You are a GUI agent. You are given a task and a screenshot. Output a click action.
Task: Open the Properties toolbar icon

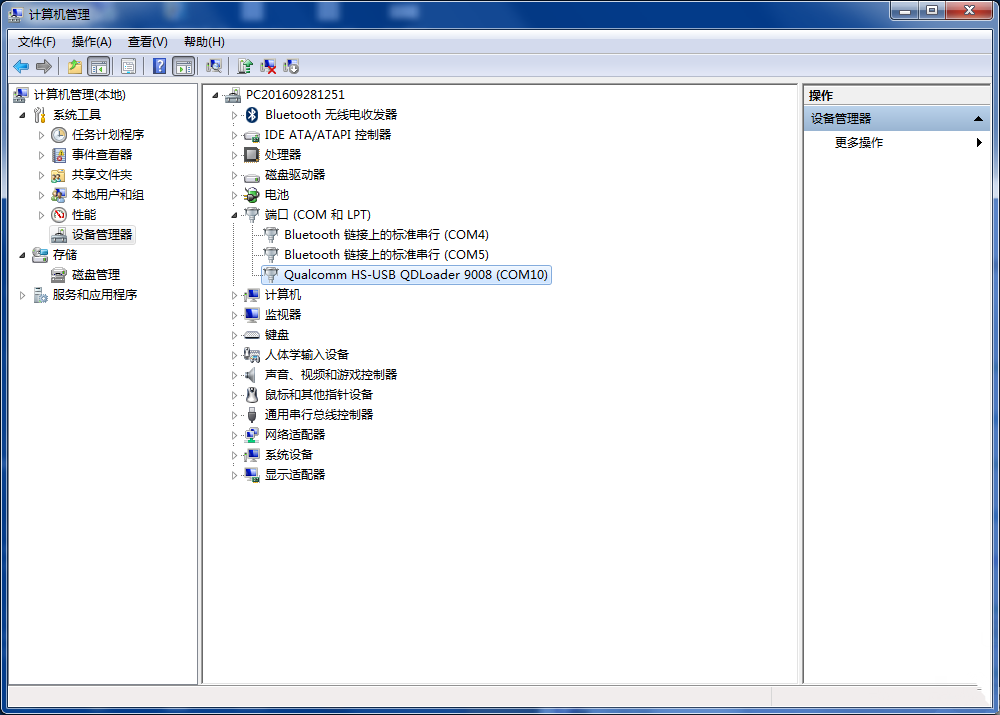click(128, 66)
